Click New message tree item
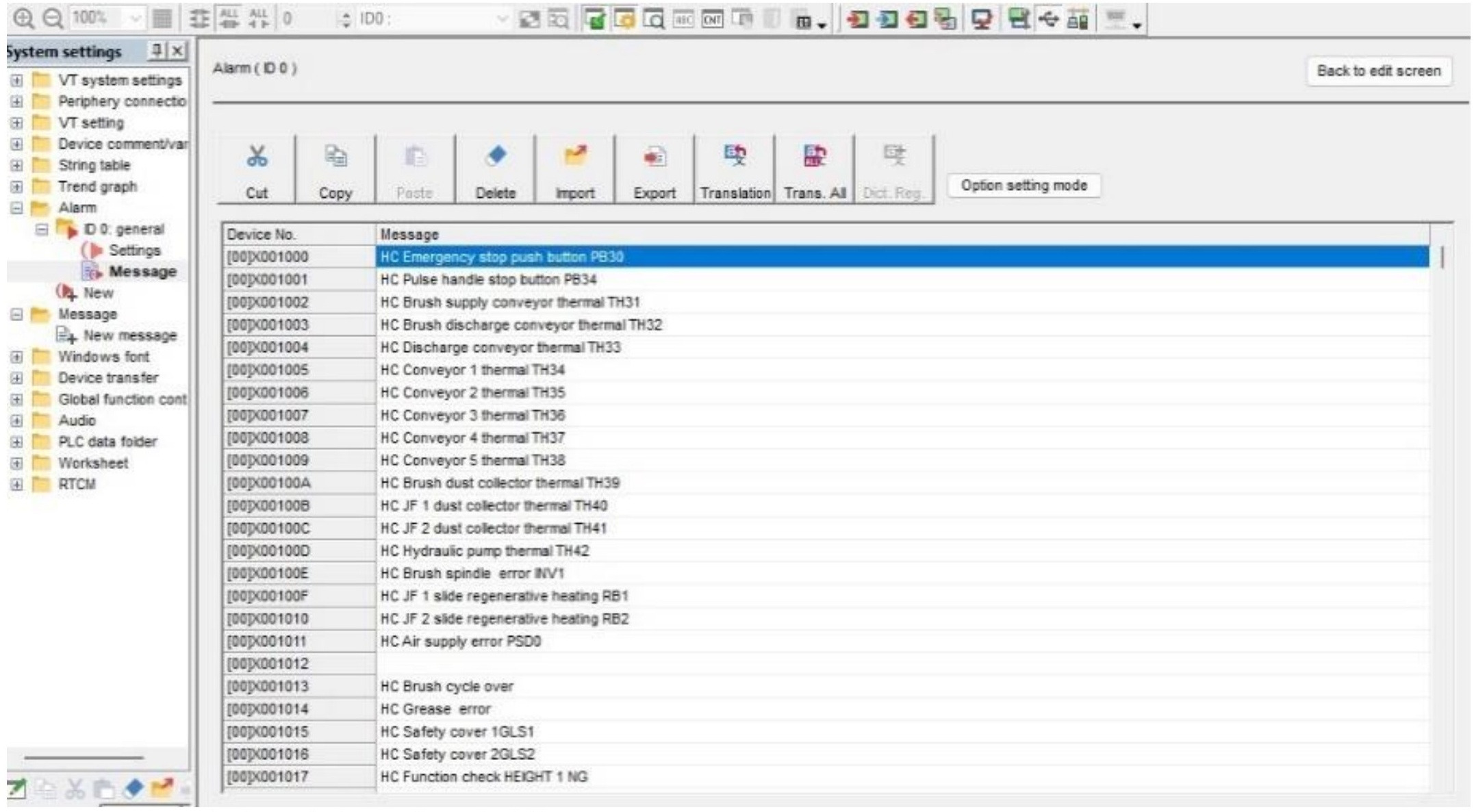This screenshot has height=812, width=1474. coord(129,335)
